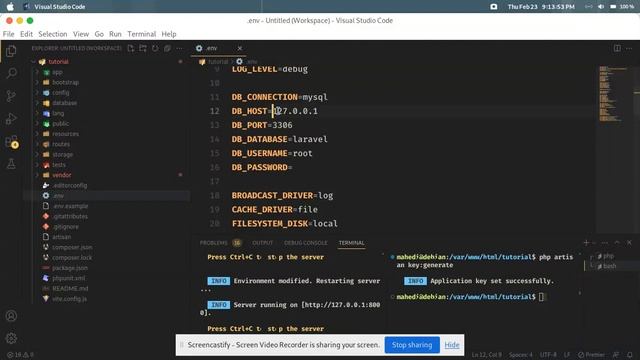Open editor more actions ellipsis

point(629,48)
